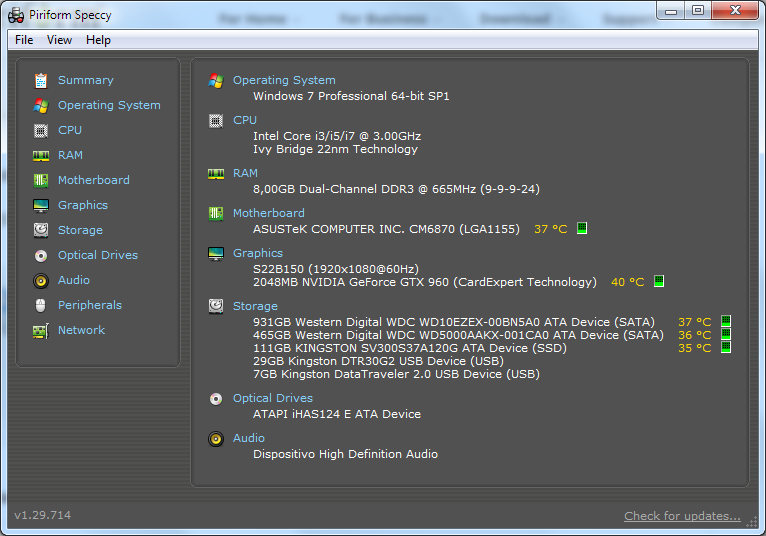
Task: Click the Network card icon in sidebar
Action: click(41, 331)
